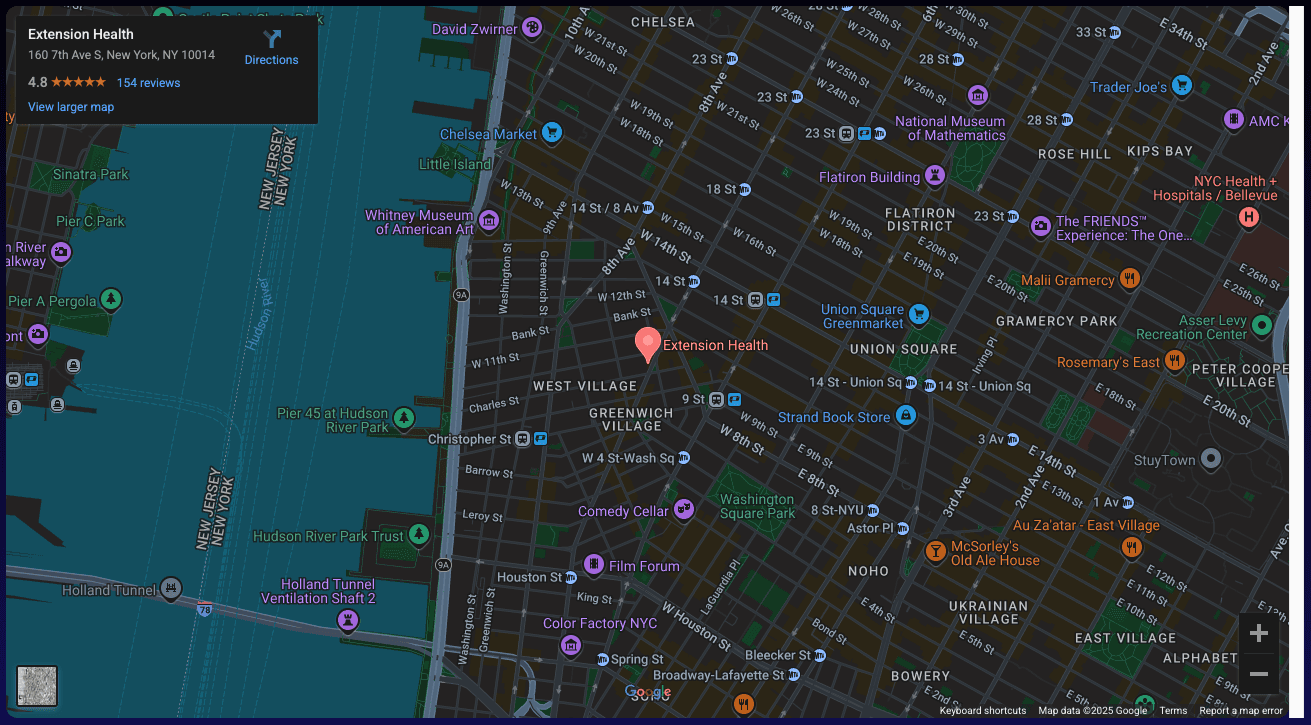Click the StuyTown location marker

point(1211,459)
